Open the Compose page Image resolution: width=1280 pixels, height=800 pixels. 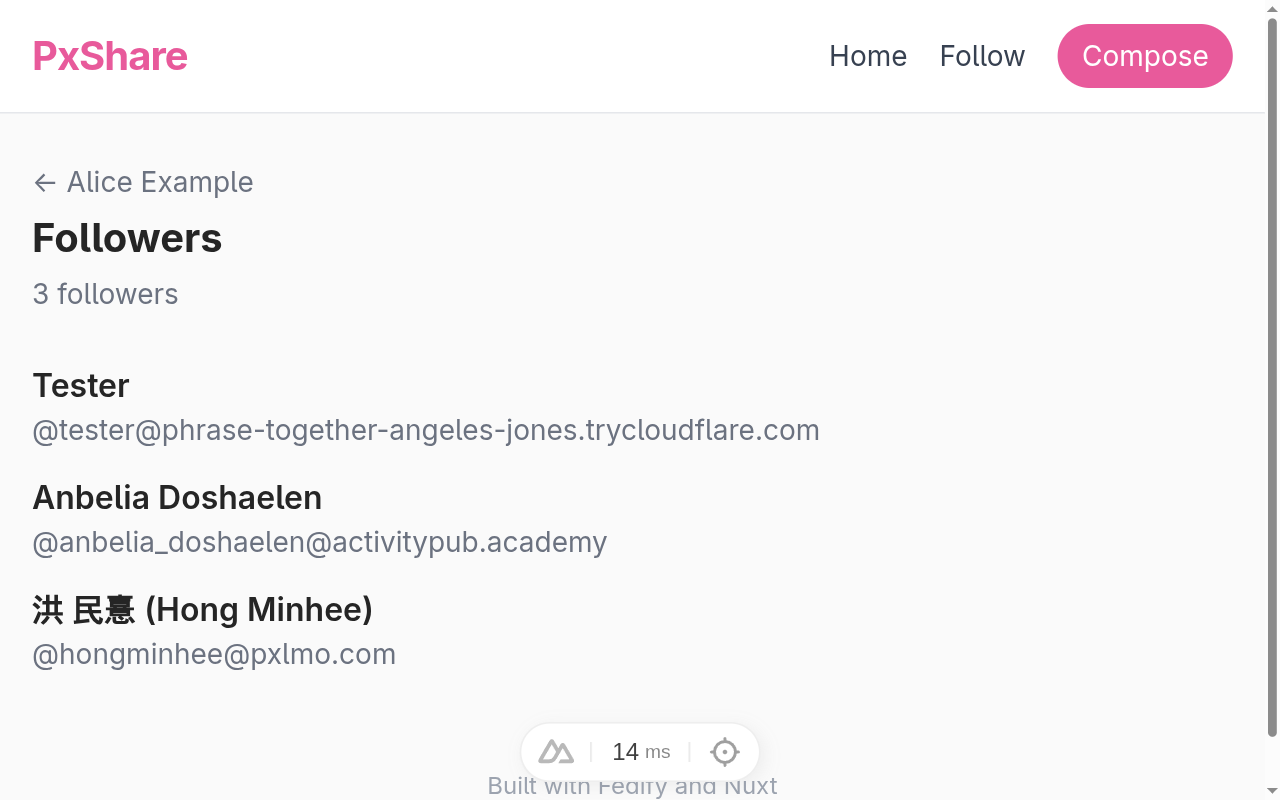tap(1144, 56)
